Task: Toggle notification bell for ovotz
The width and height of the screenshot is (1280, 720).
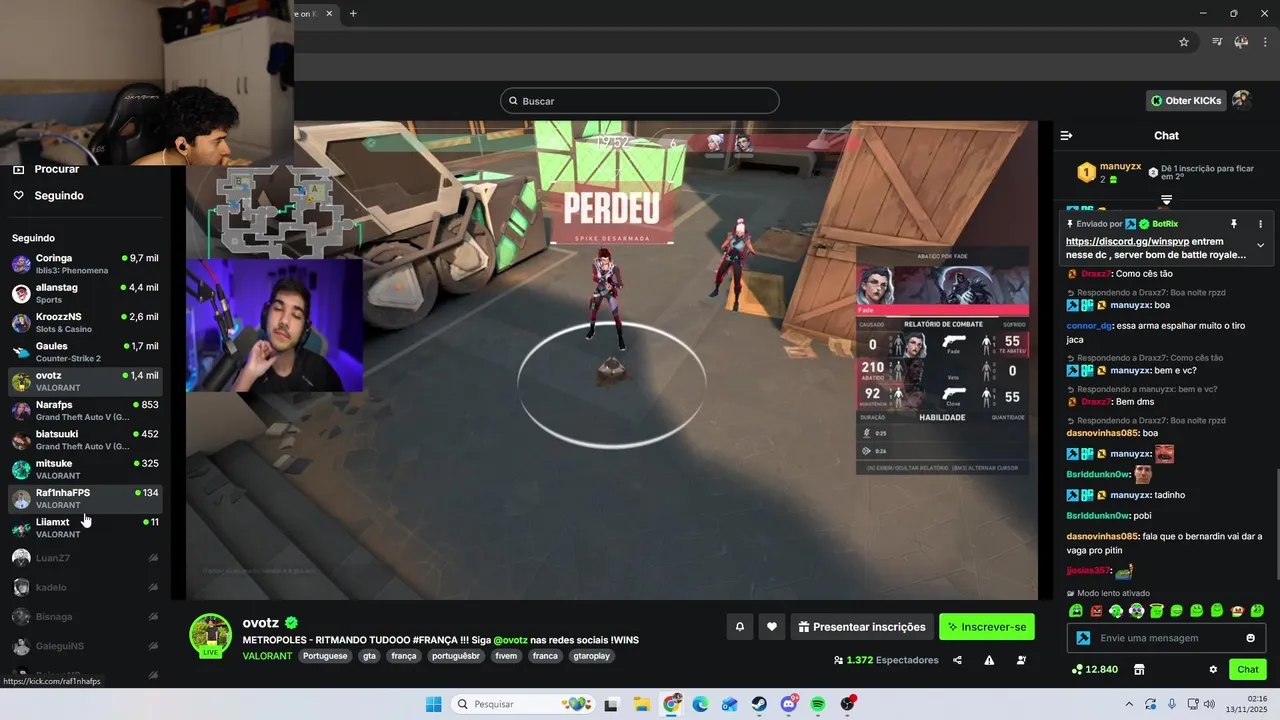Action: point(740,627)
